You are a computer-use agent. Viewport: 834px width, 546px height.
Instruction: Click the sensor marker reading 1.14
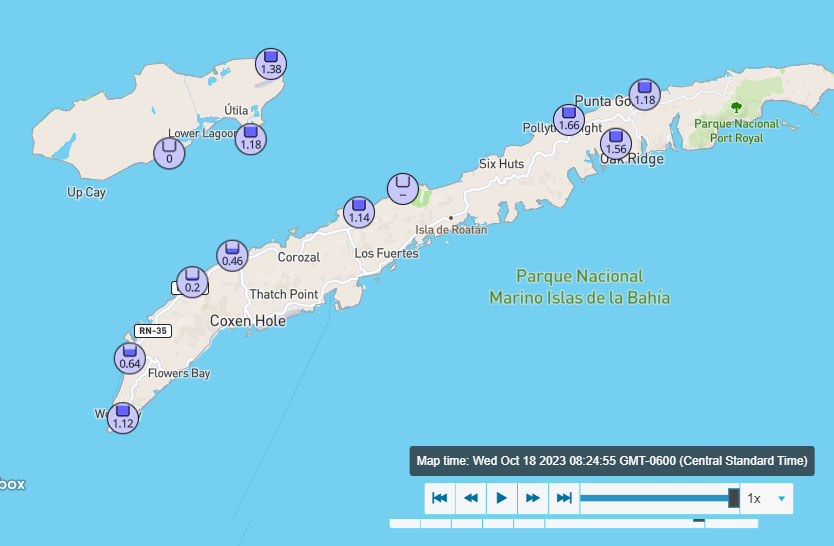(x=359, y=212)
